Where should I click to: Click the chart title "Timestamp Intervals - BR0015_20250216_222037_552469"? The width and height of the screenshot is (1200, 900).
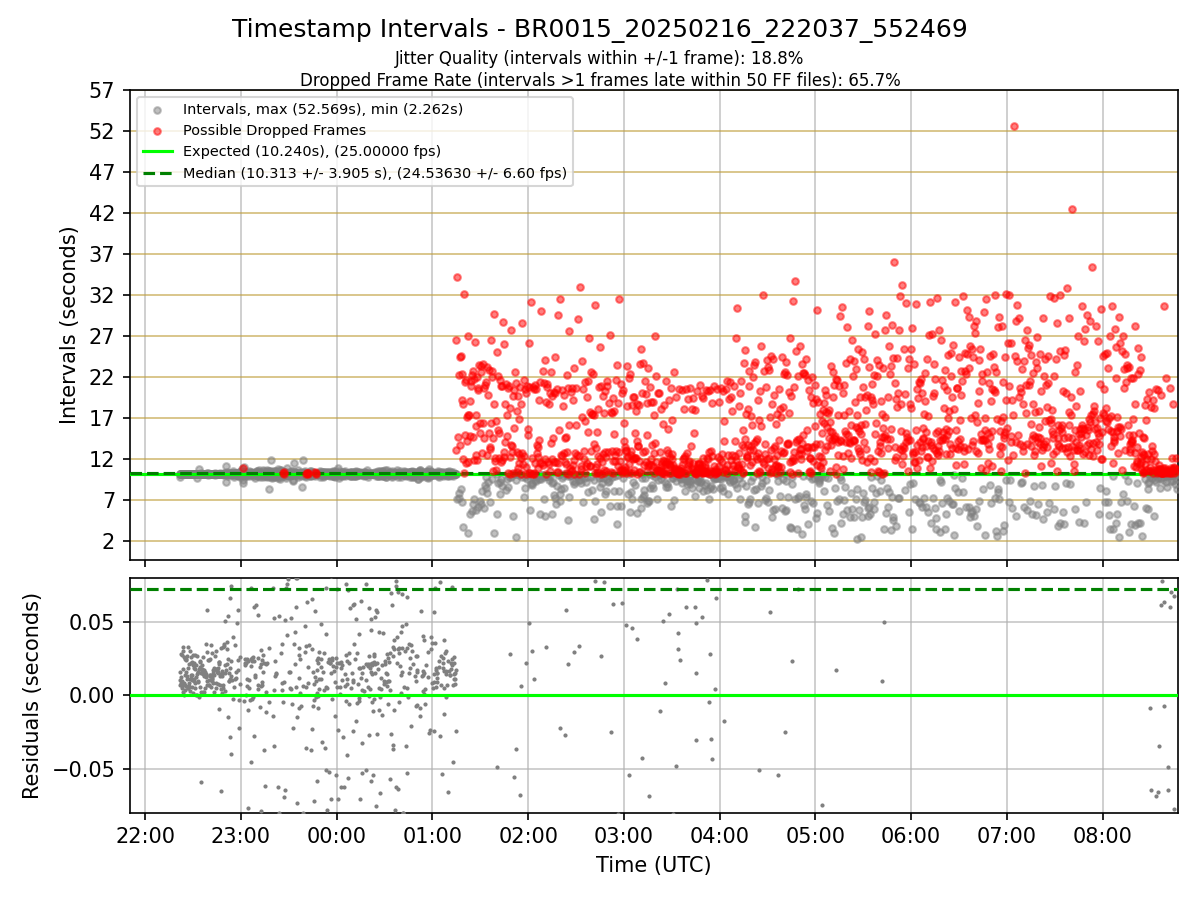599,29
